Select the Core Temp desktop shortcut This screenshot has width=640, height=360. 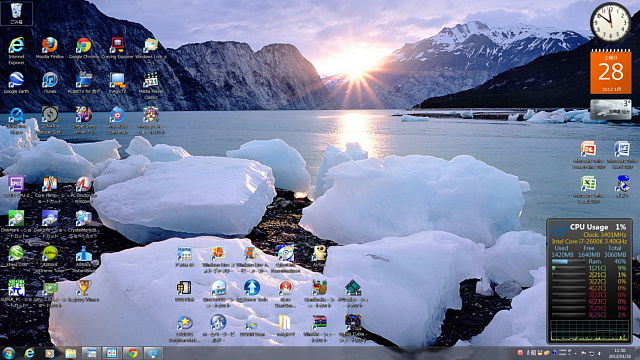[50, 189]
